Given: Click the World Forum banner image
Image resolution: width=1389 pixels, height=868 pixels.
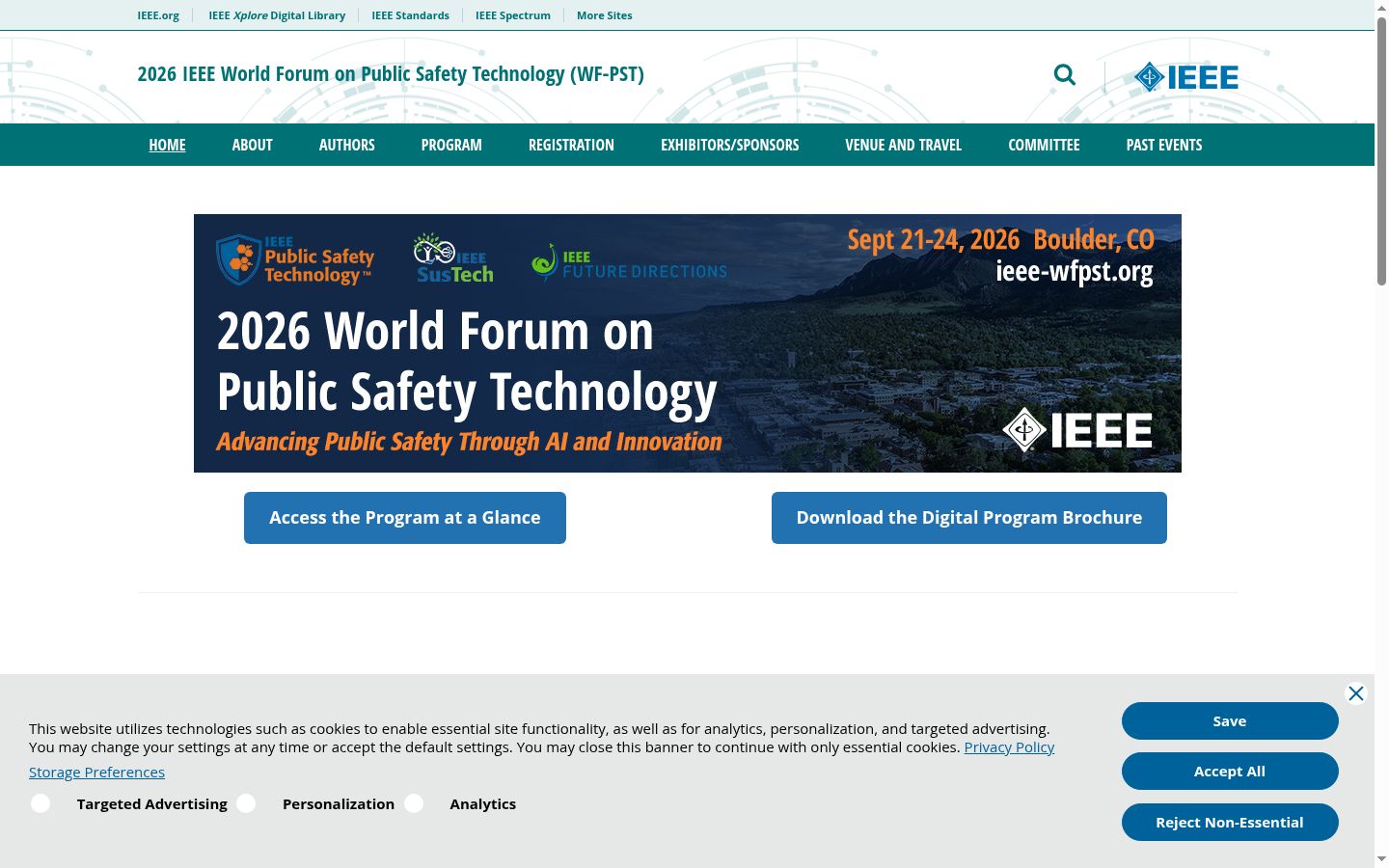Looking at the screenshot, I should click(688, 343).
